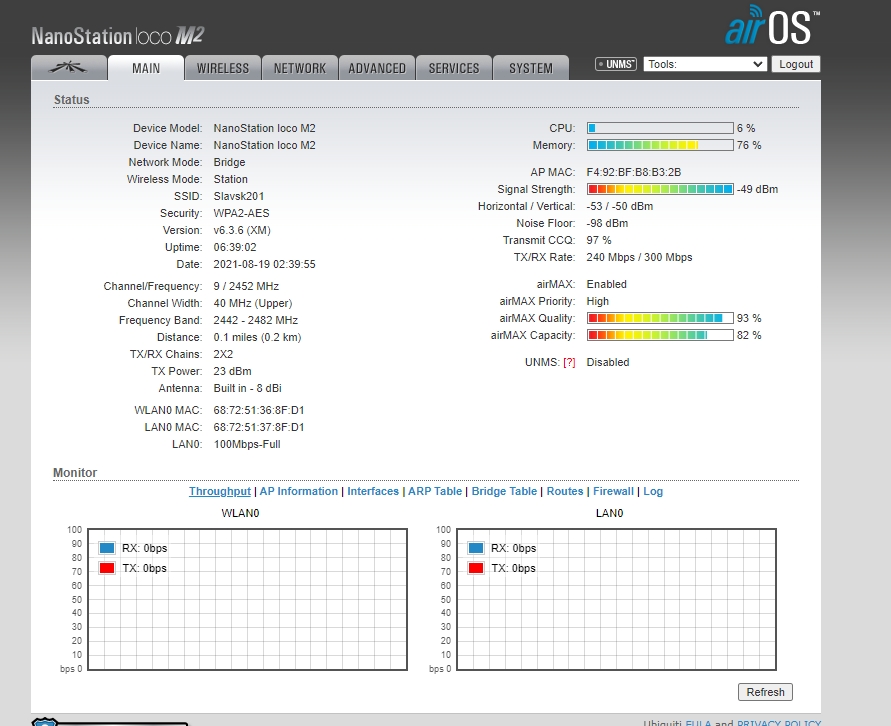Open the ARP Table link
This screenshot has height=726, width=891.
(x=435, y=491)
